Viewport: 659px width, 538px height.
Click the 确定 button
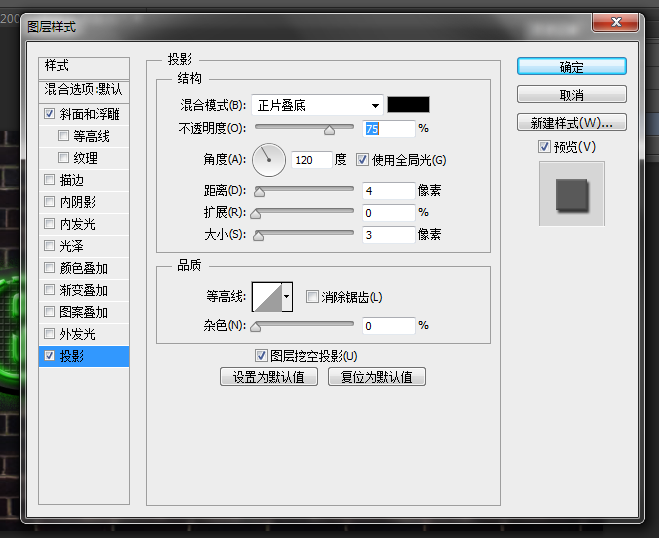571,67
